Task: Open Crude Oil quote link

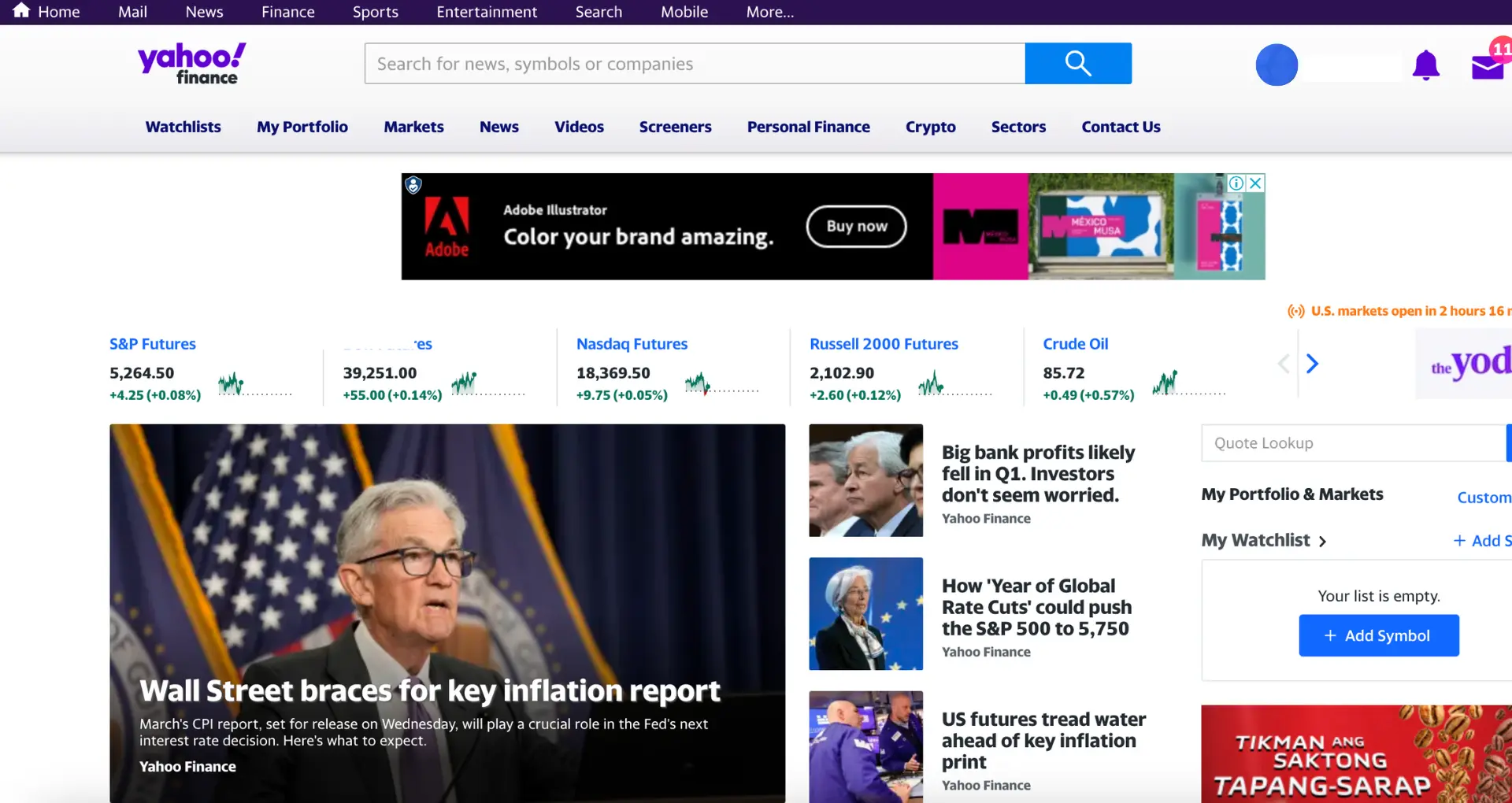Action: pyautogui.click(x=1076, y=344)
